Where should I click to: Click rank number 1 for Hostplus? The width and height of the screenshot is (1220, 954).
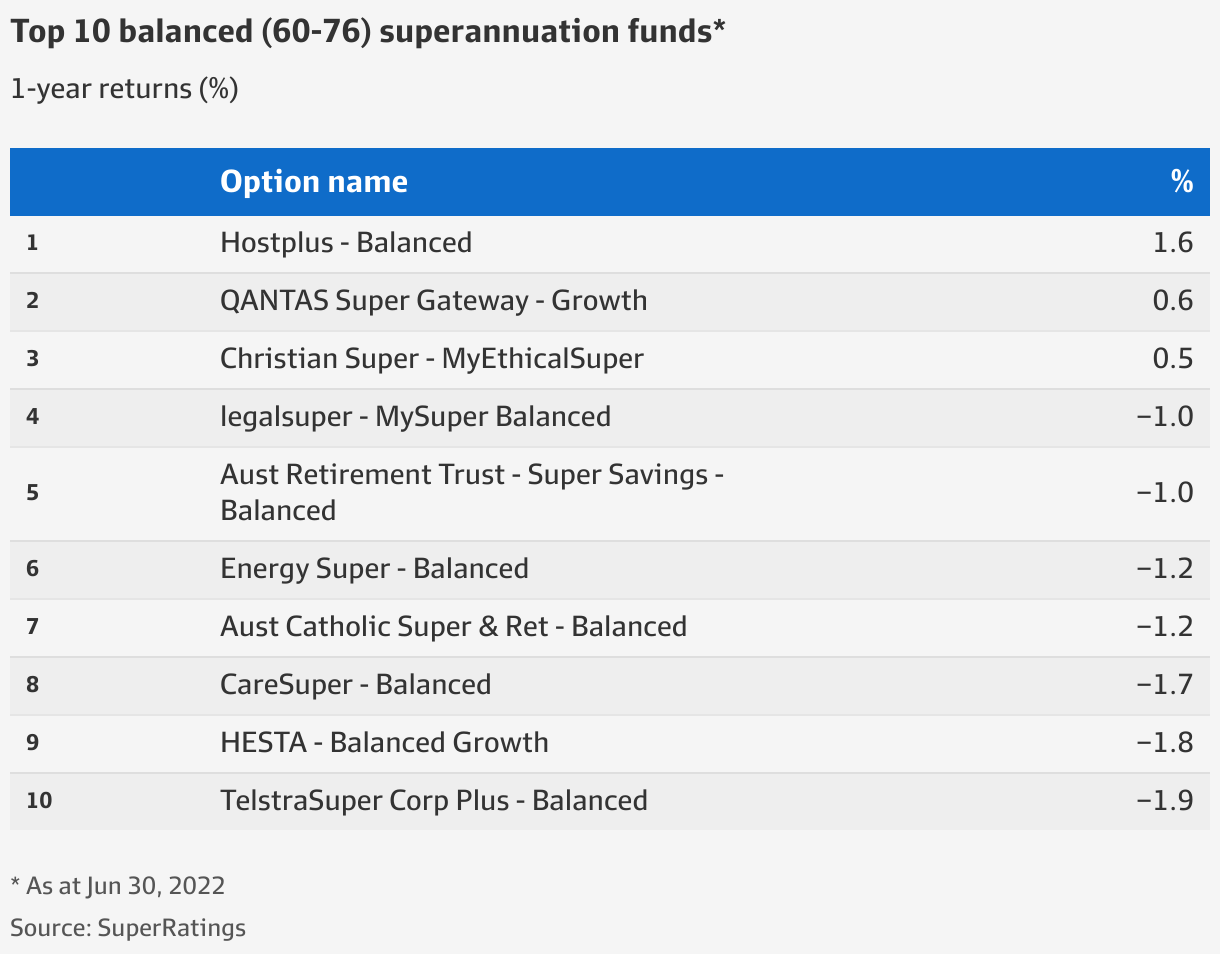pos(32,243)
